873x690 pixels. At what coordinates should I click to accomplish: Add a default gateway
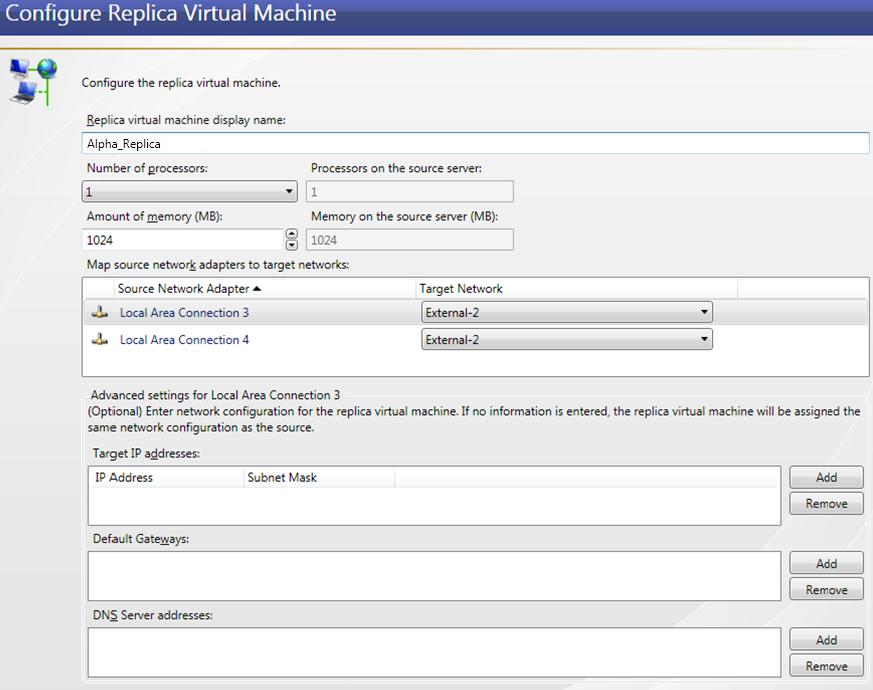pyautogui.click(x=826, y=563)
